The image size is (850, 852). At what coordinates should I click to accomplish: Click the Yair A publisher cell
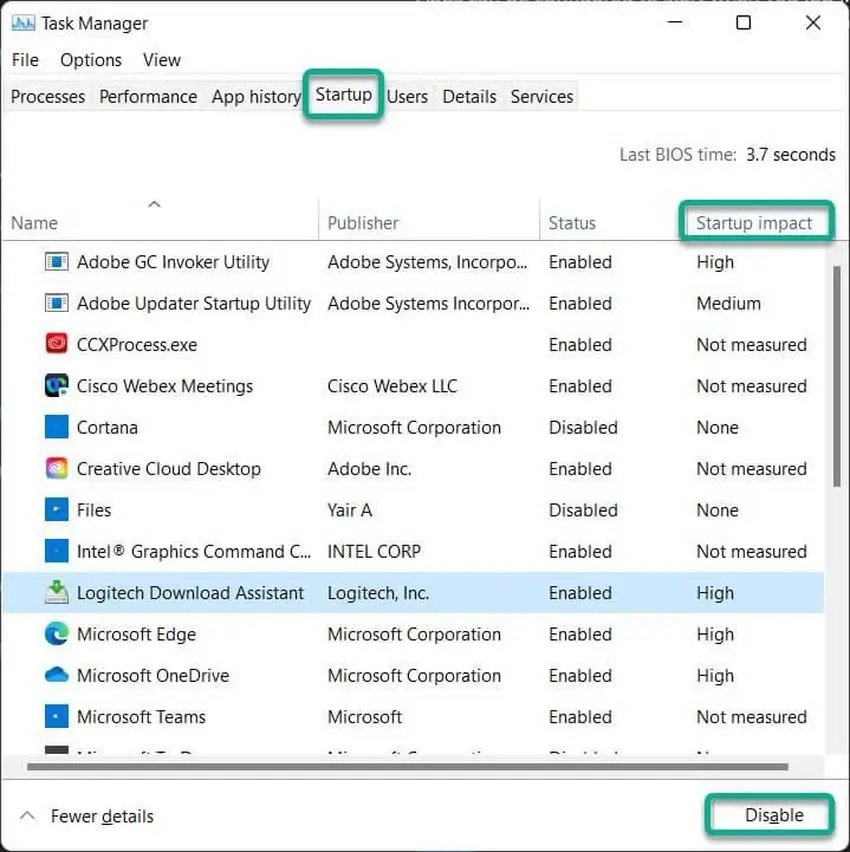click(x=349, y=510)
